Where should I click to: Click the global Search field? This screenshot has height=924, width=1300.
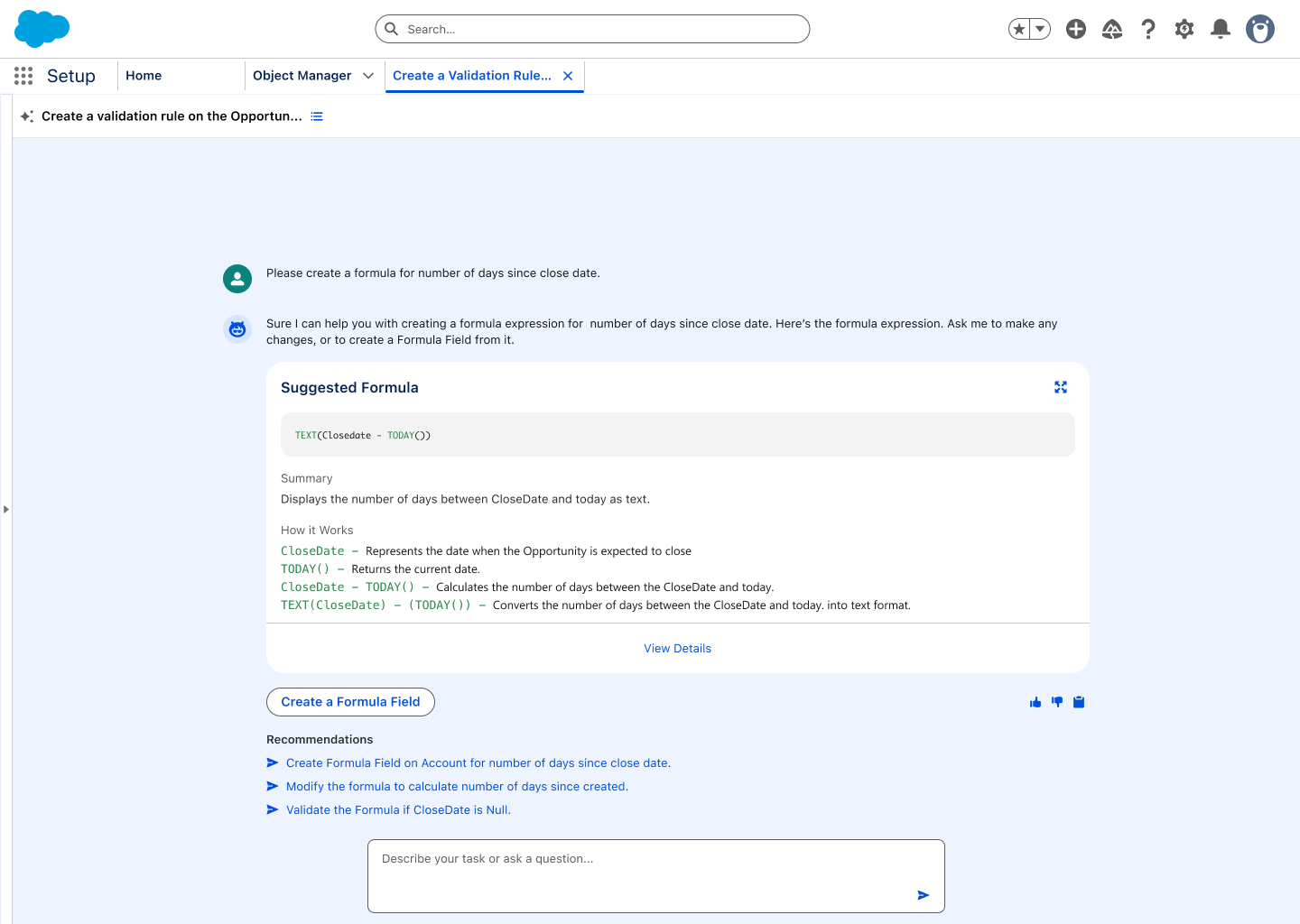tap(592, 29)
